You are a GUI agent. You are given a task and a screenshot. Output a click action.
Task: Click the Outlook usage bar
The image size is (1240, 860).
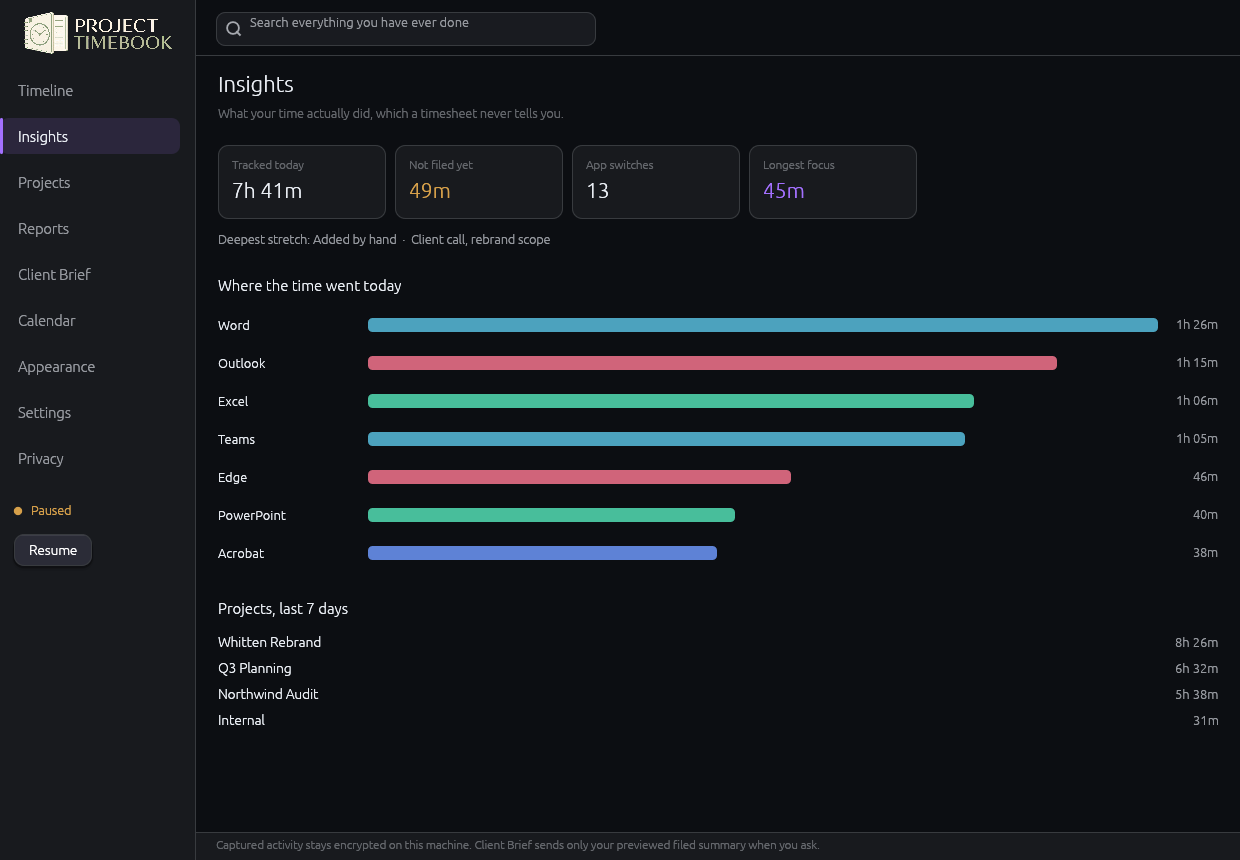712,363
